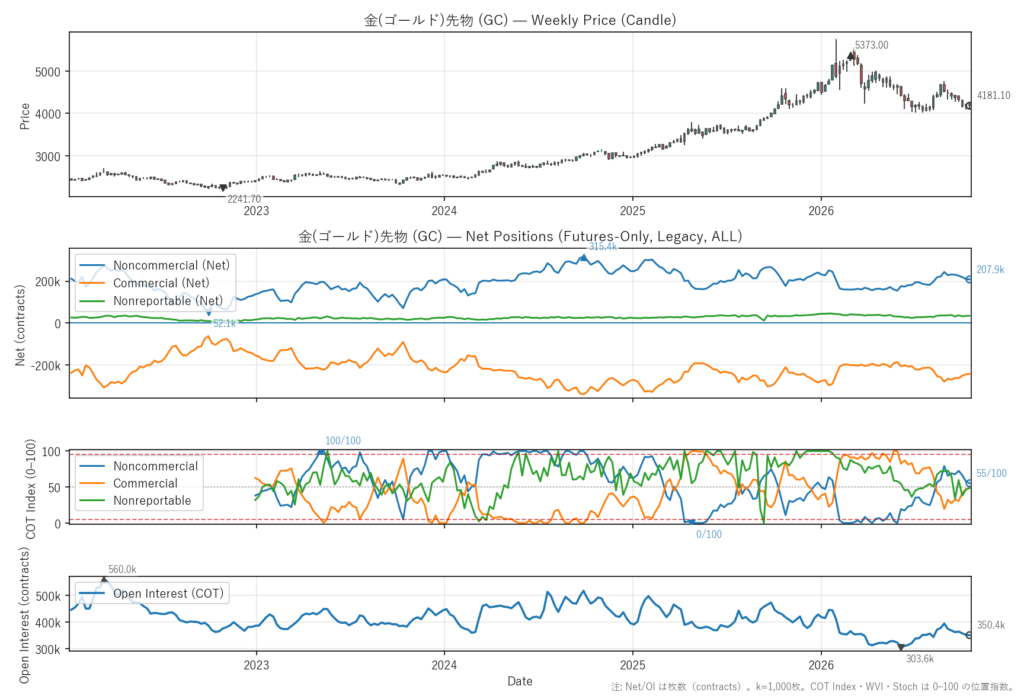Click the 315.4k net position peak label
1024x699 pixels.
[x=602, y=246]
